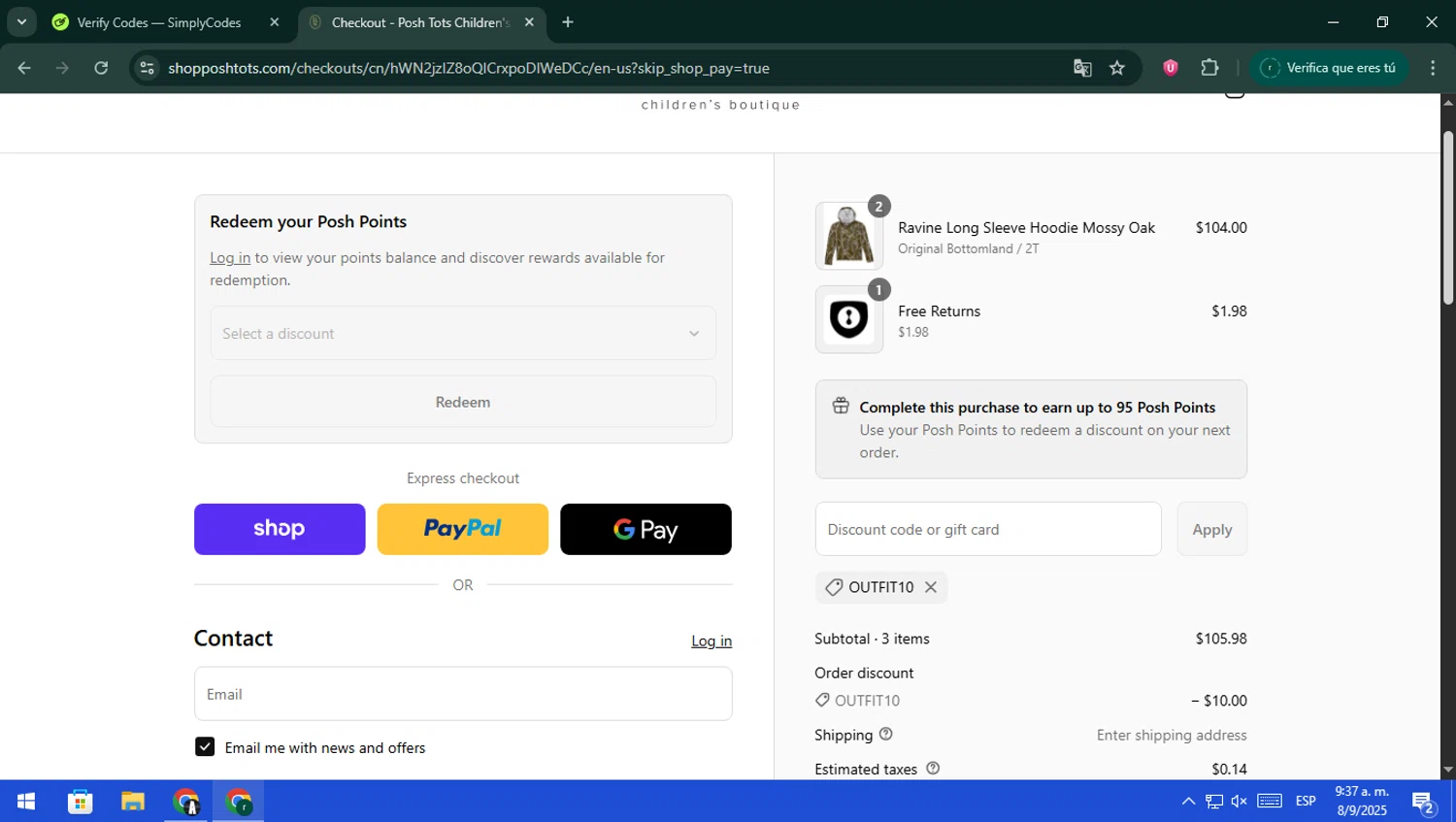Open site information icon in address bar
This screenshot has width=1456, height=822.
point(148,68)
